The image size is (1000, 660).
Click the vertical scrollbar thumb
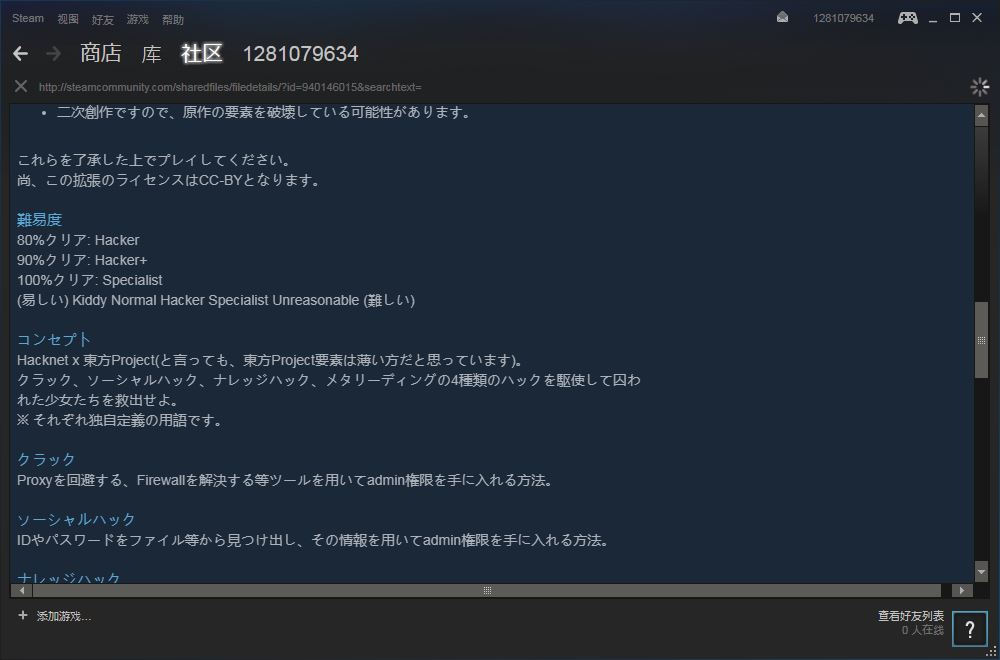(x=982, y=340)
